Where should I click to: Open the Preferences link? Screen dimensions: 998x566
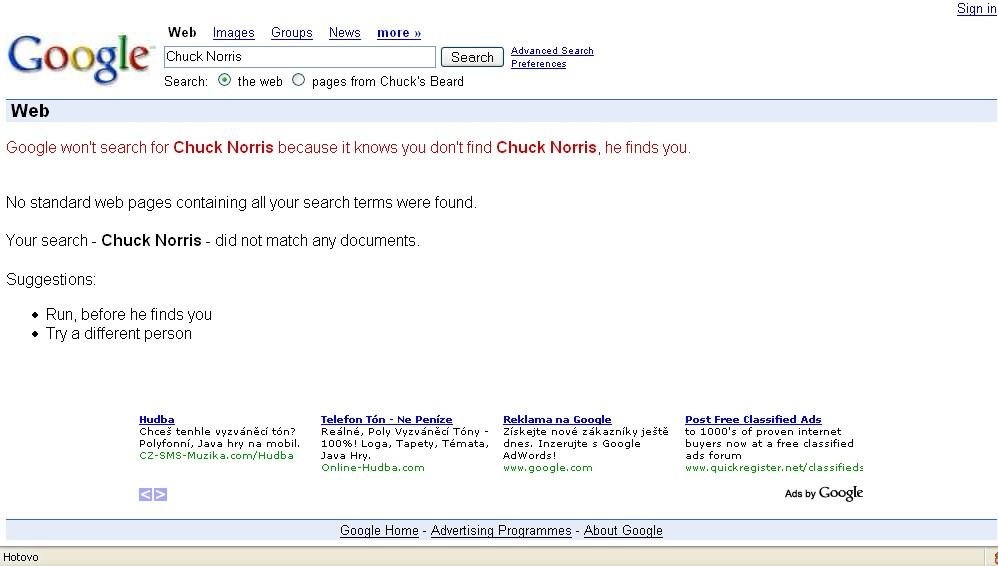tap(538, 64)
